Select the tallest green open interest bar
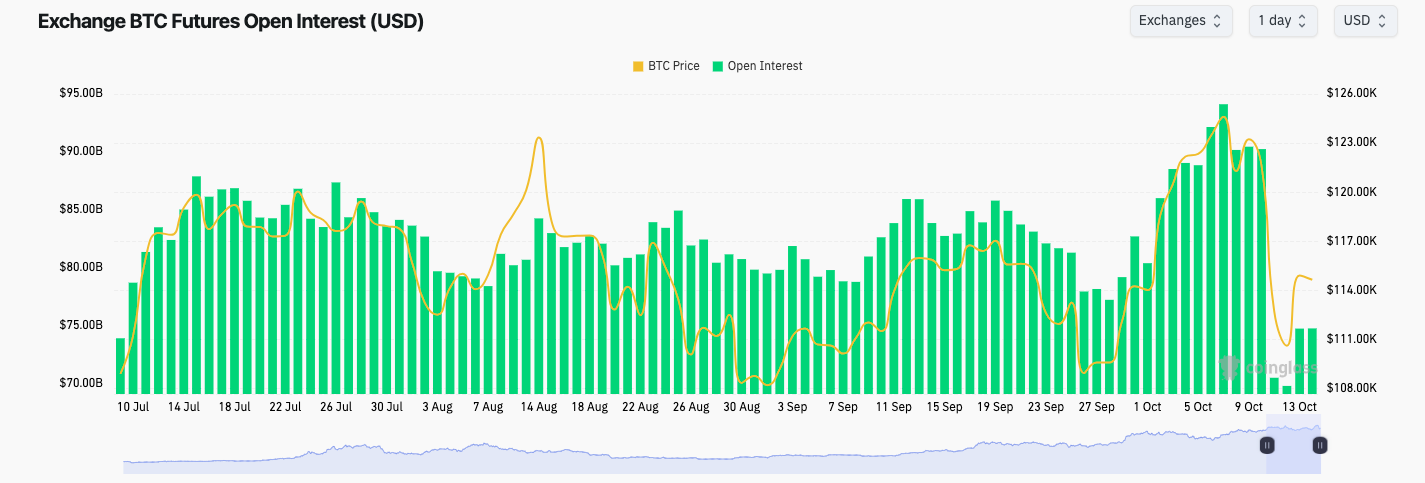1425x483 pixels. (1223, 248)
